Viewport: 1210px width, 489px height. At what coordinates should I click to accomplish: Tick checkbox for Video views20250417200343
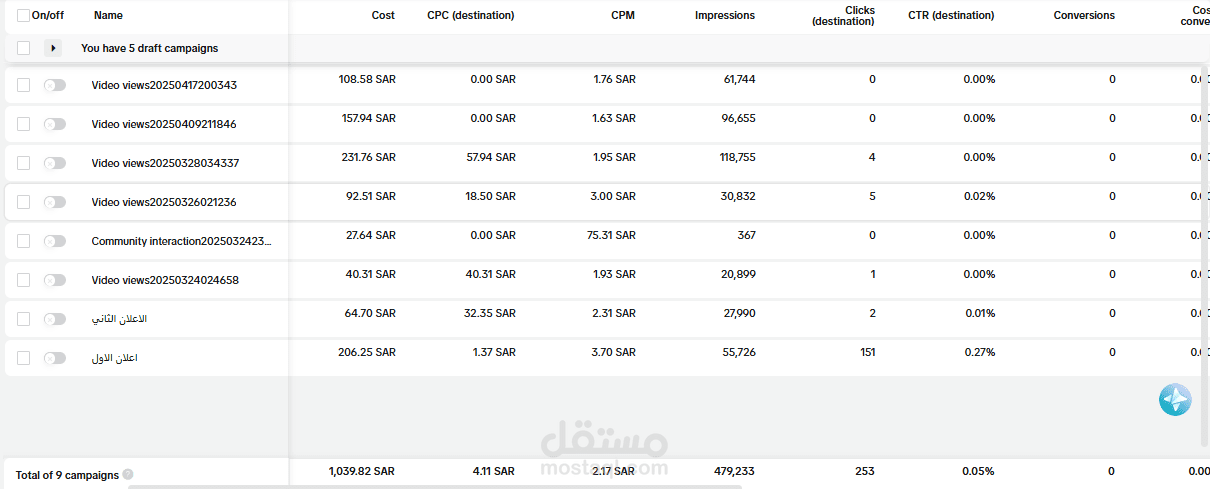click(23, 85)
